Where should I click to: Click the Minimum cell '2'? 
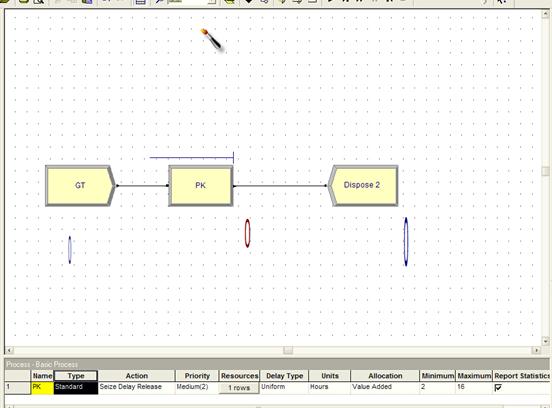[438, 387]
